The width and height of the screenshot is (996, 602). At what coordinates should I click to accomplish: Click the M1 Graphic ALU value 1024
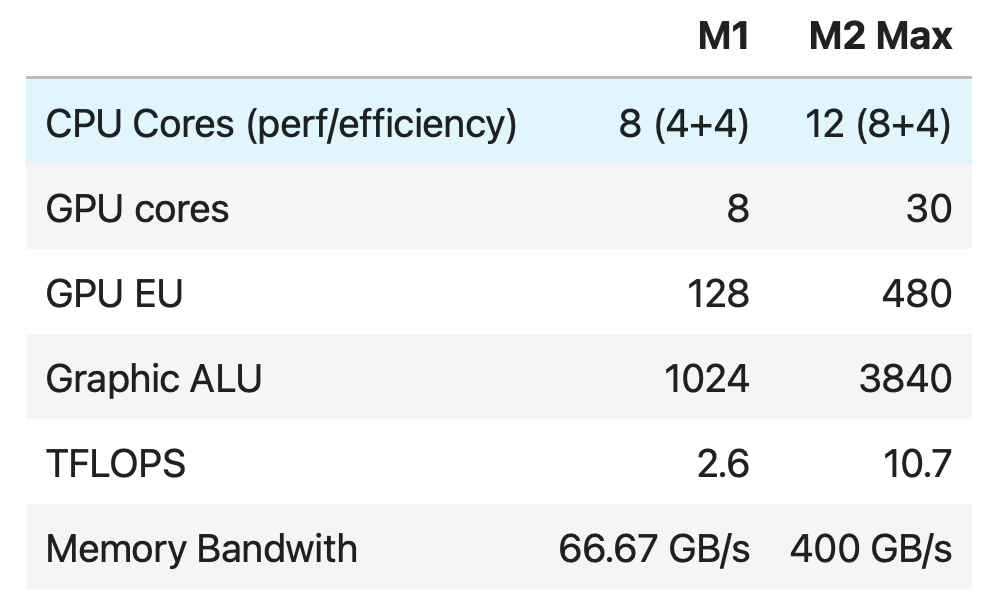pyautogui.click(x=706, y=379)
